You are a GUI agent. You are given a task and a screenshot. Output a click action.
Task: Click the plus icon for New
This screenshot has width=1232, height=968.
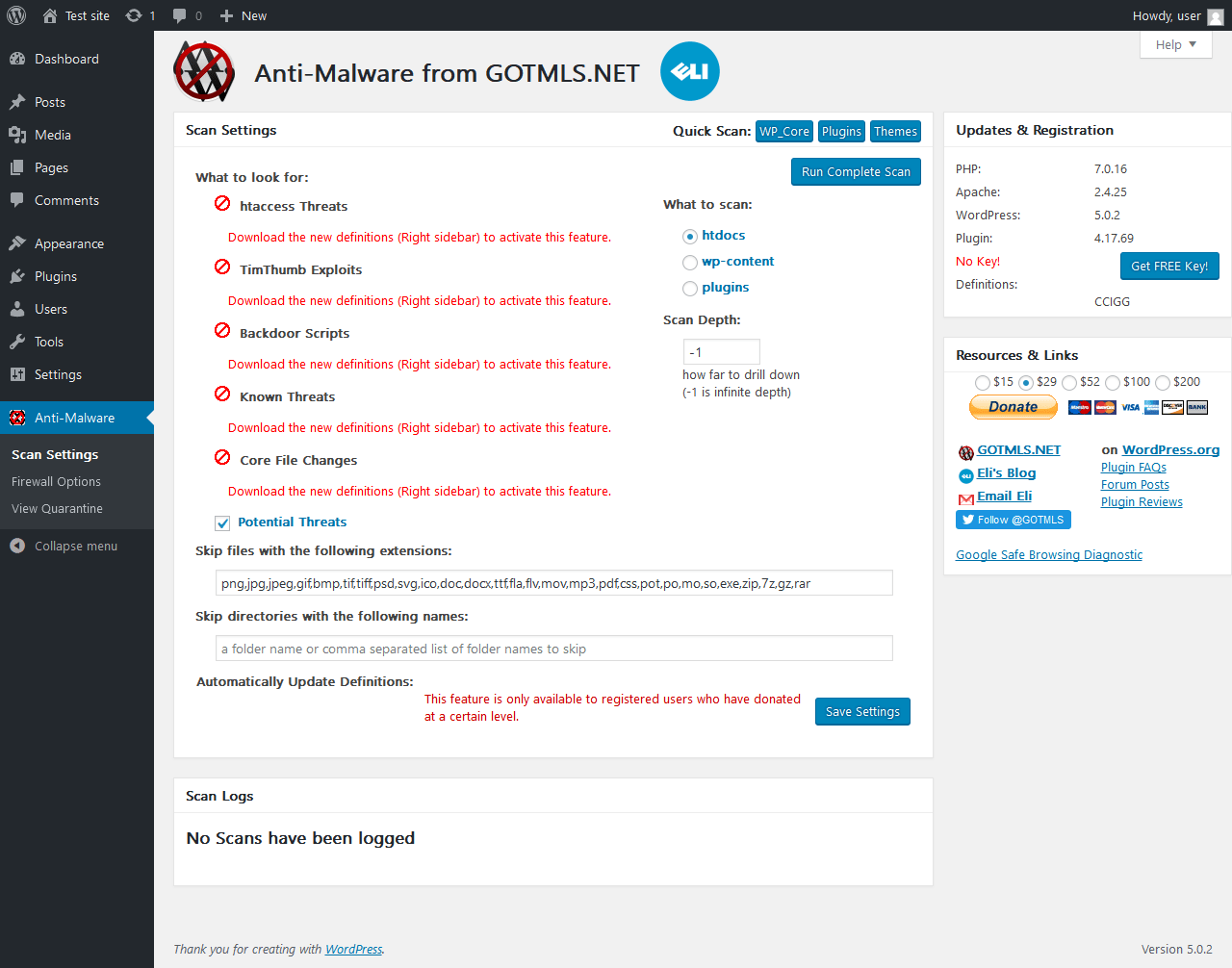(x=226, y=15)
